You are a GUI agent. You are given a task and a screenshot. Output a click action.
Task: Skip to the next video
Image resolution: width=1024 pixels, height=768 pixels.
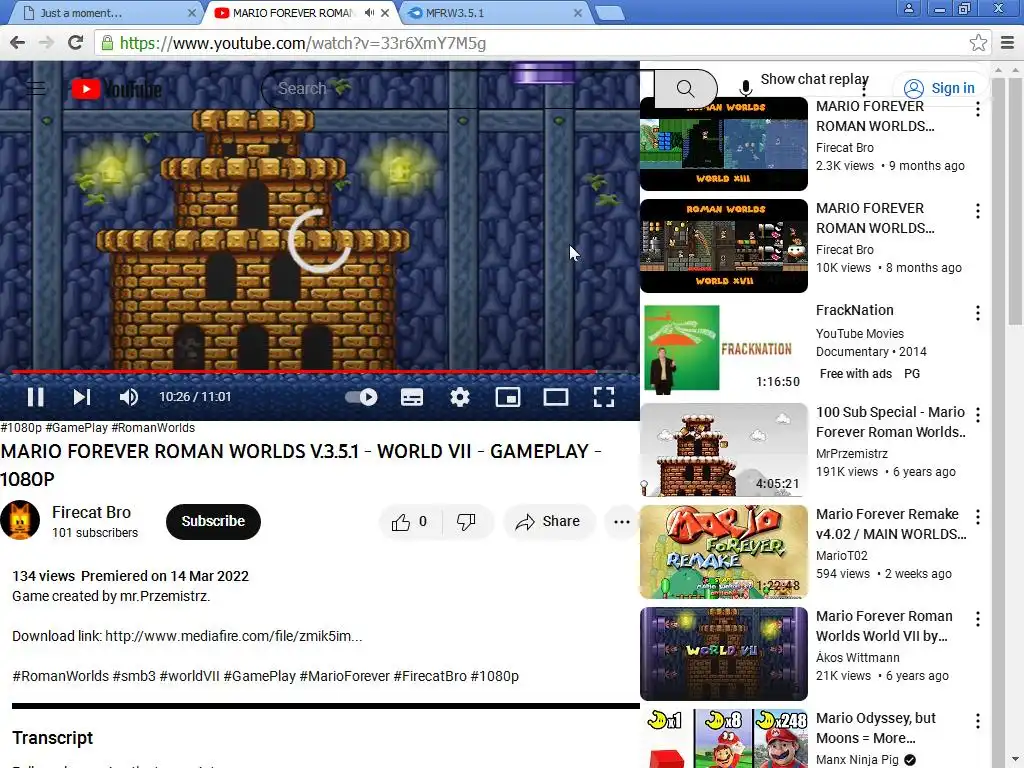[82, 397]
